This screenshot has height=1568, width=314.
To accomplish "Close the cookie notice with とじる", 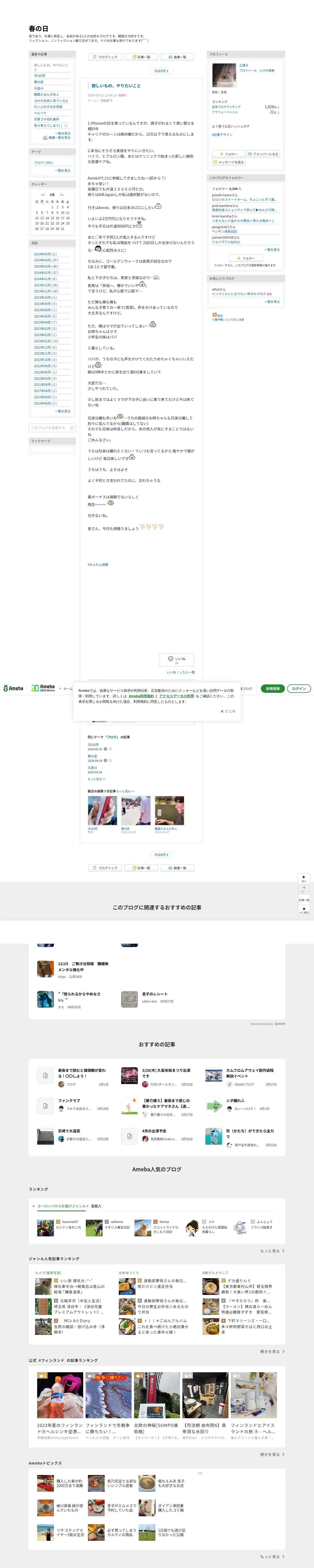I will click(x=227, y=711).
